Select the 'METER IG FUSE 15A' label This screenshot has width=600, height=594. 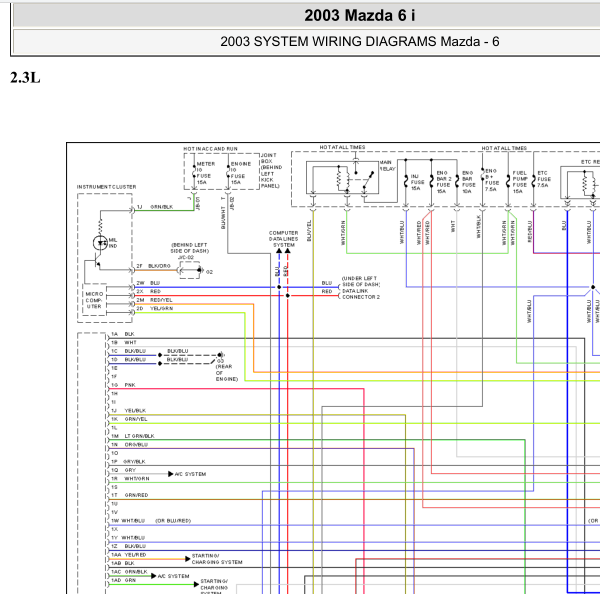(205, 173)
